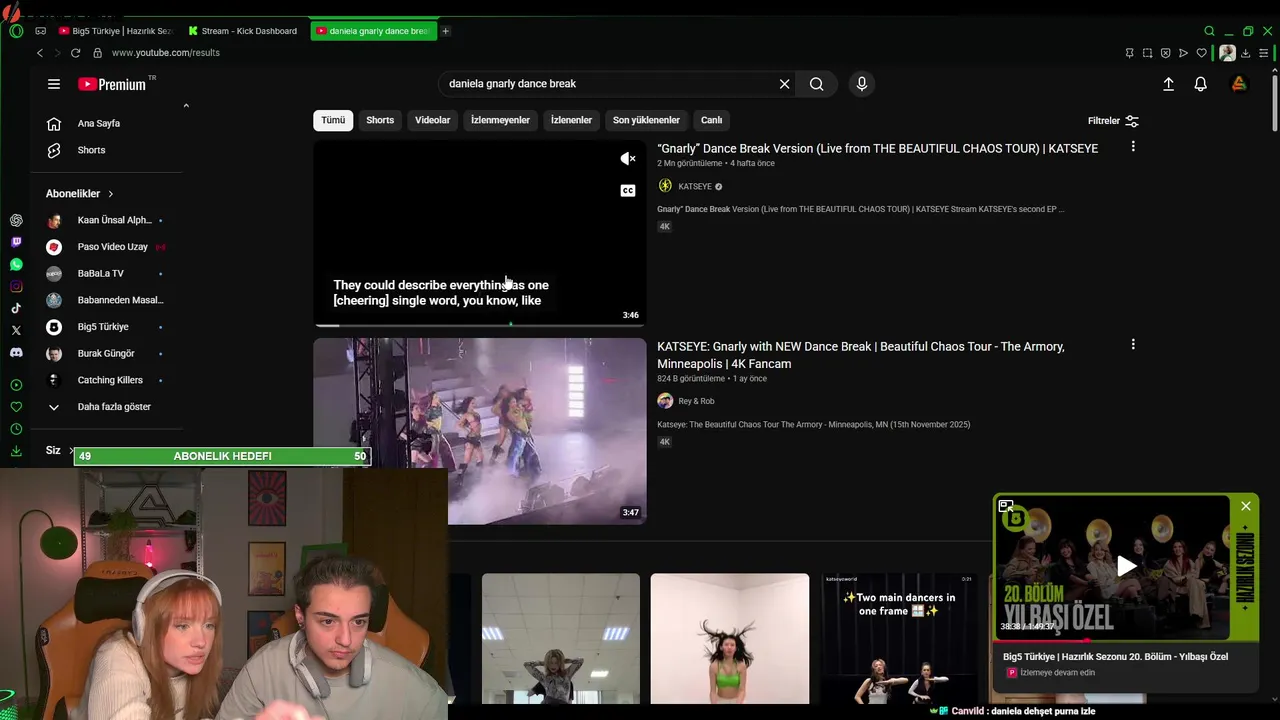
Task: Reload the current page
Action: click(75, 53)
